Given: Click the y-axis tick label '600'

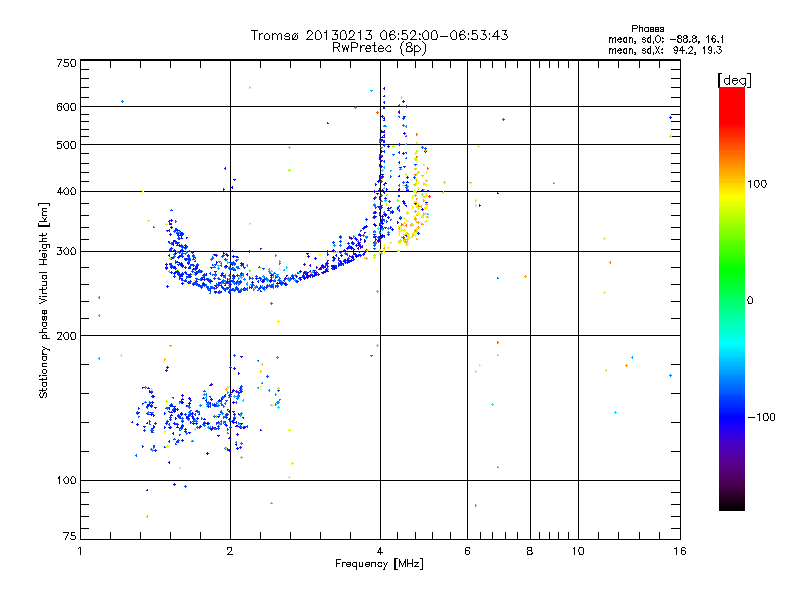Looking at the screenshot, I should [x=66, y=107].
